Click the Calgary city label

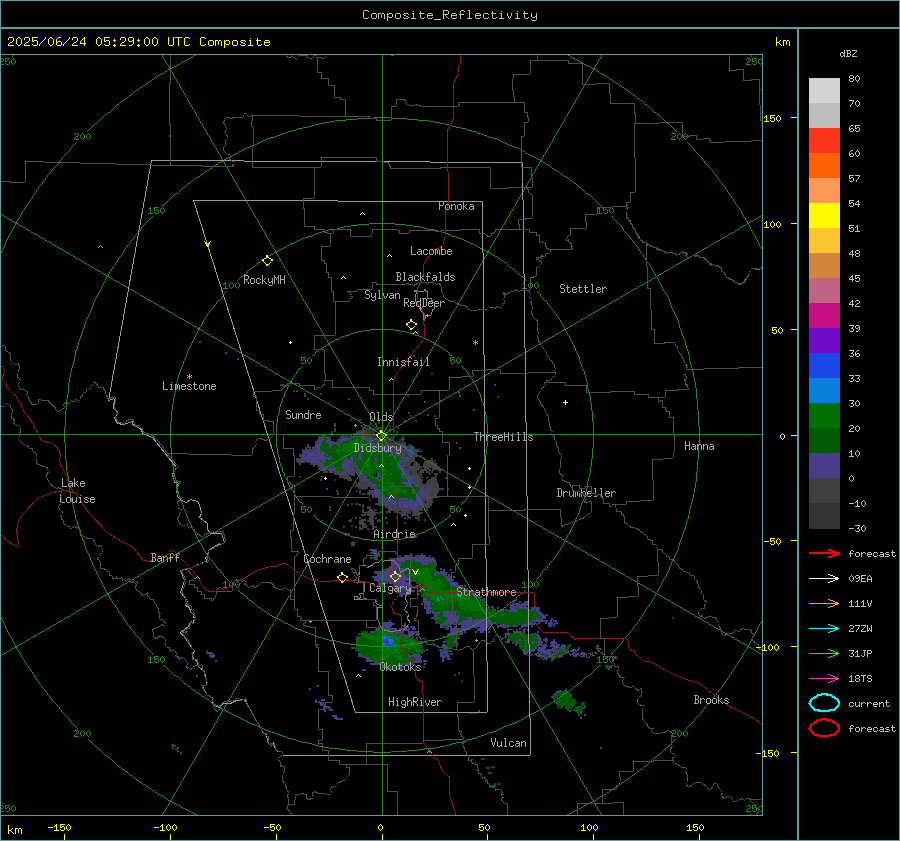(390, 588)
